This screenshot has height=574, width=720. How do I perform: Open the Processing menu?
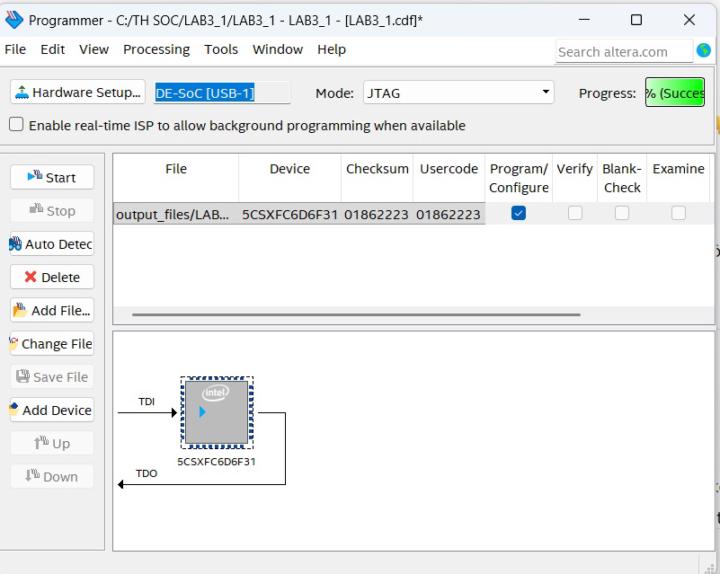pos(156,49)
